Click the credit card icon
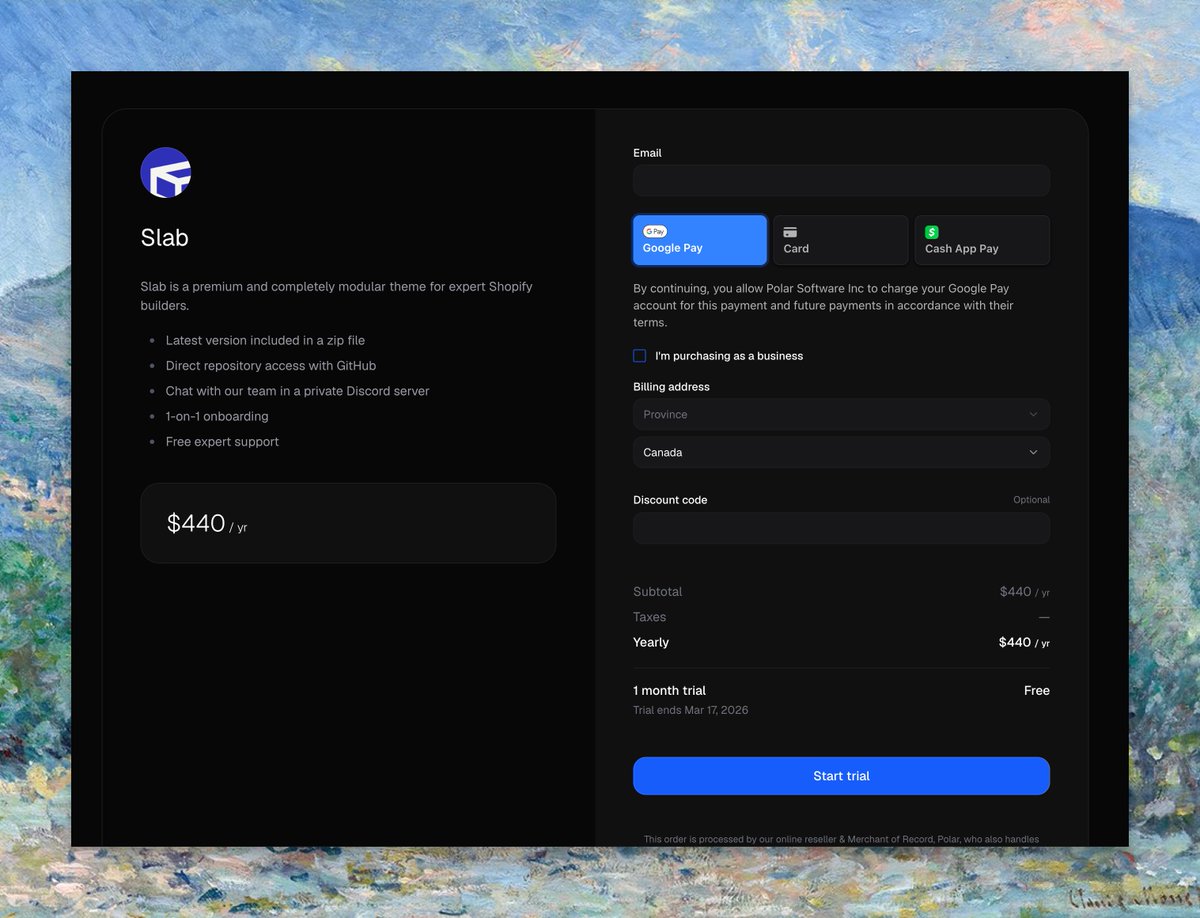Viewport: 1200px width, 918px height. [790, 232]
